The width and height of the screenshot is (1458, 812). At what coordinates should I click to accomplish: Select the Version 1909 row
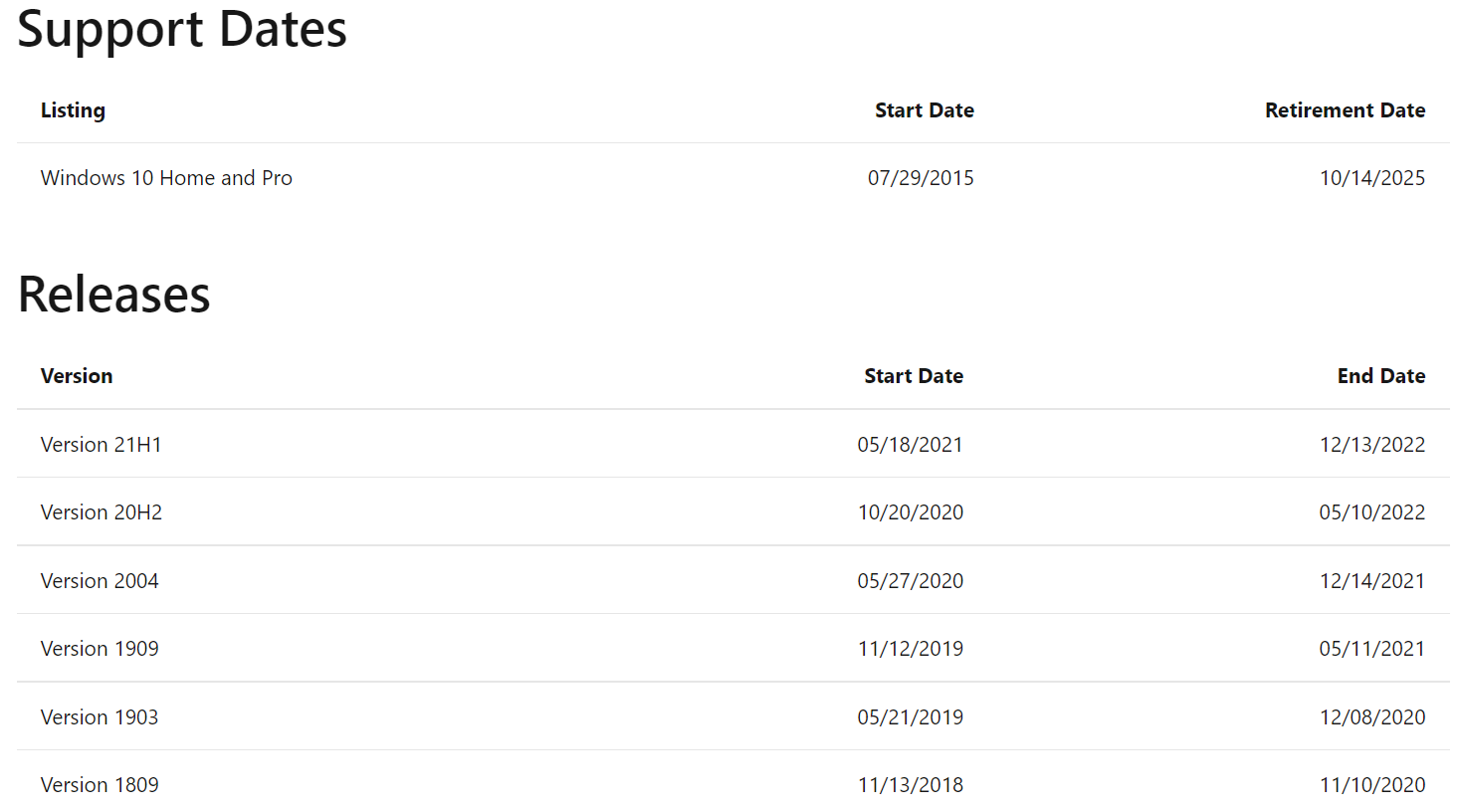coord(733,648)
